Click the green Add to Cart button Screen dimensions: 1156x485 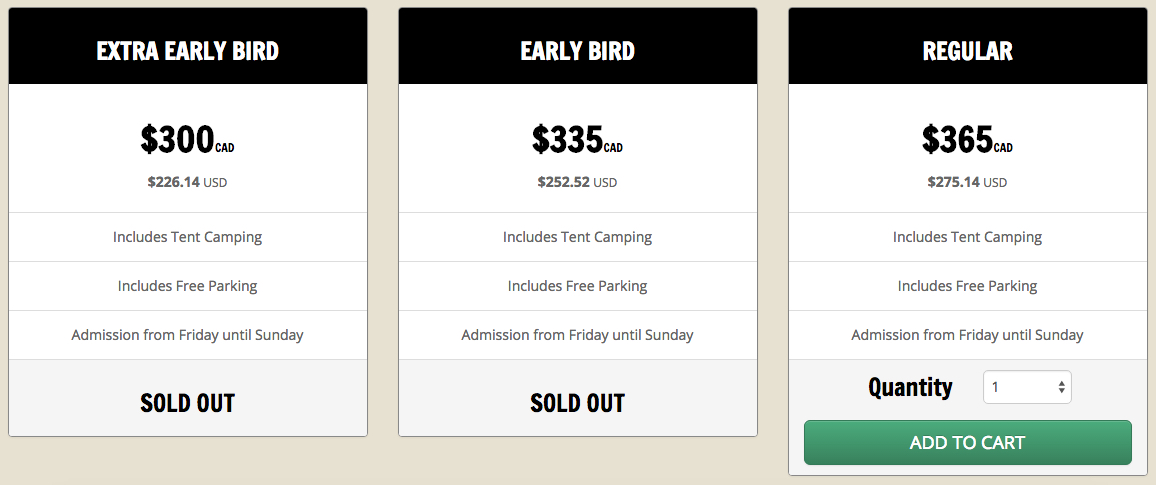967,443
